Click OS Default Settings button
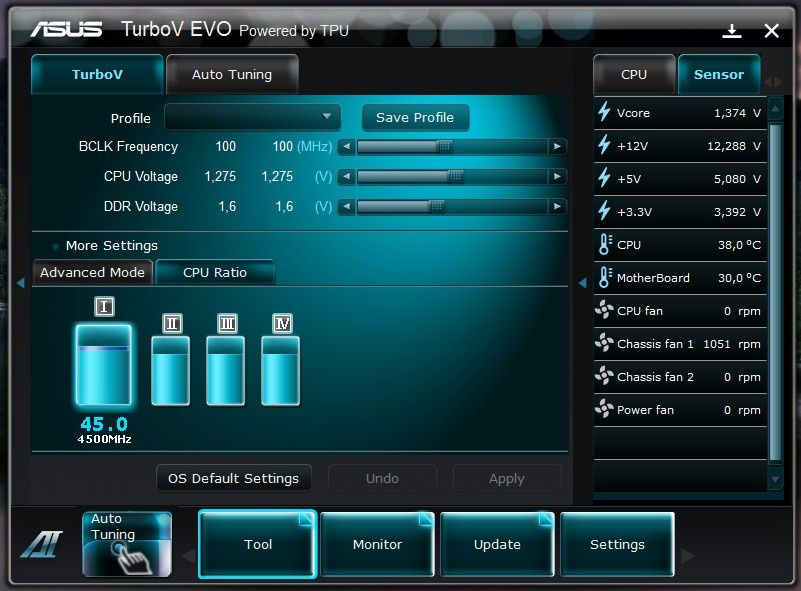Screen dimensions: 801x591 click(x=233, y=479)
